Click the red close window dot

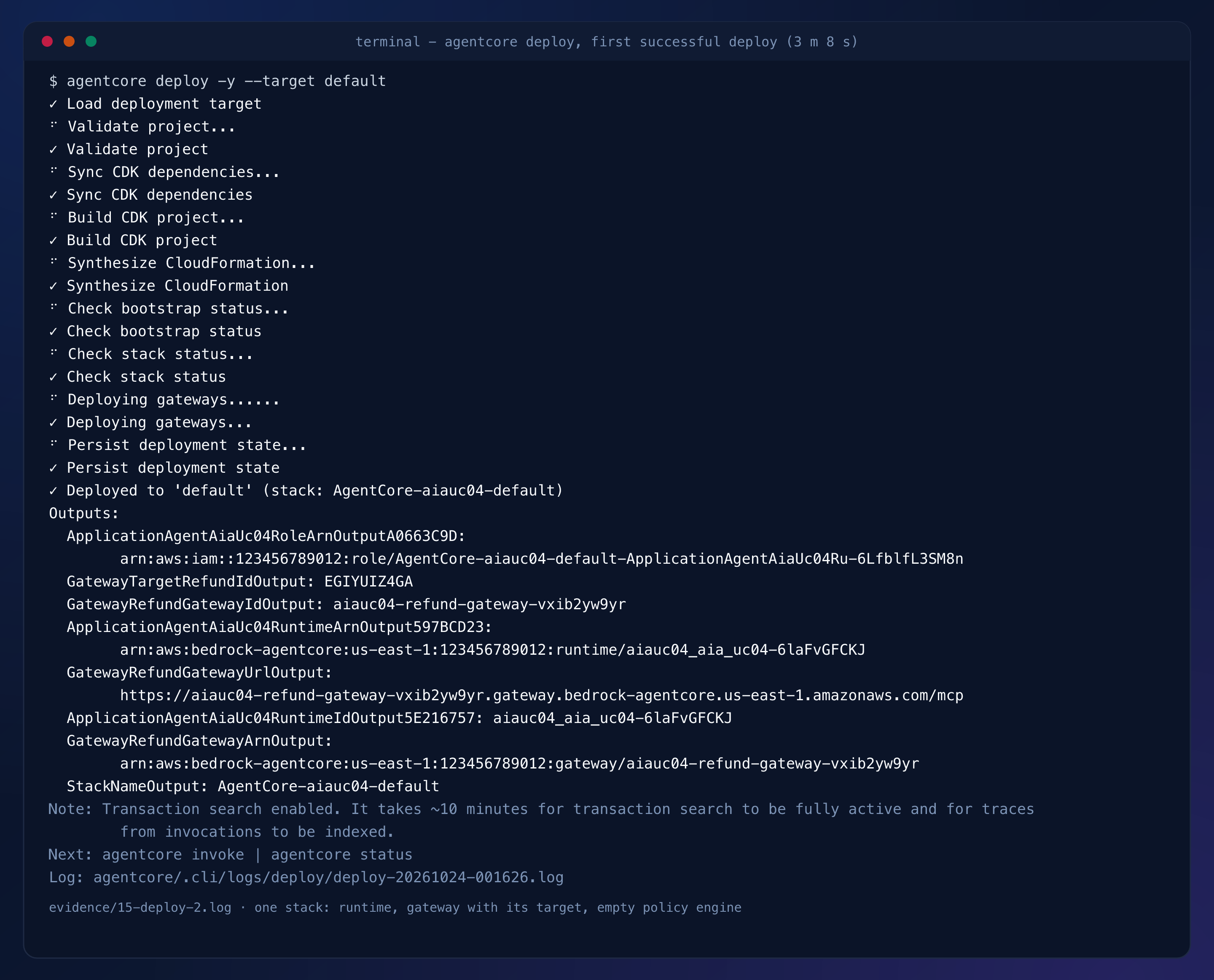point(48,41)
